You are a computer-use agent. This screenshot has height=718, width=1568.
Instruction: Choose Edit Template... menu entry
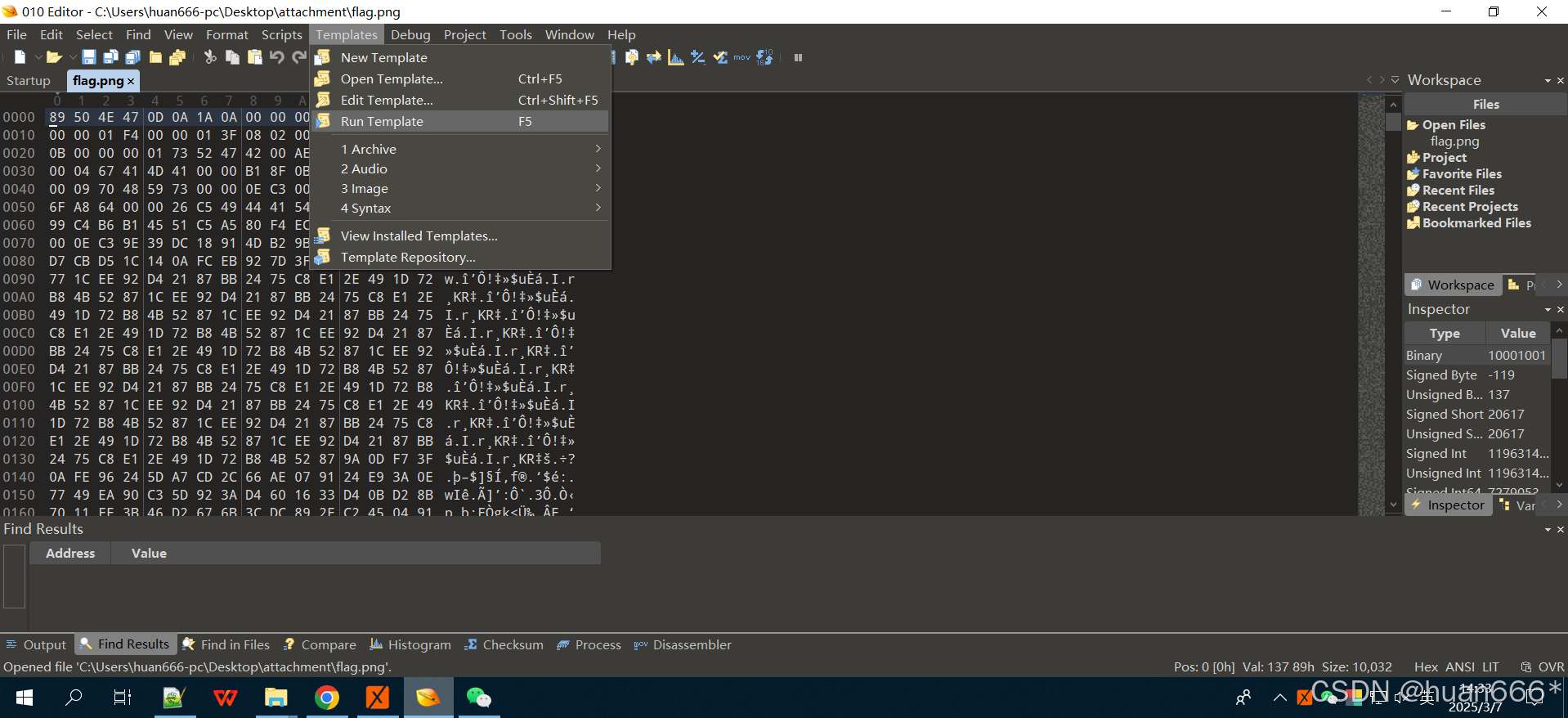[460, 100]
